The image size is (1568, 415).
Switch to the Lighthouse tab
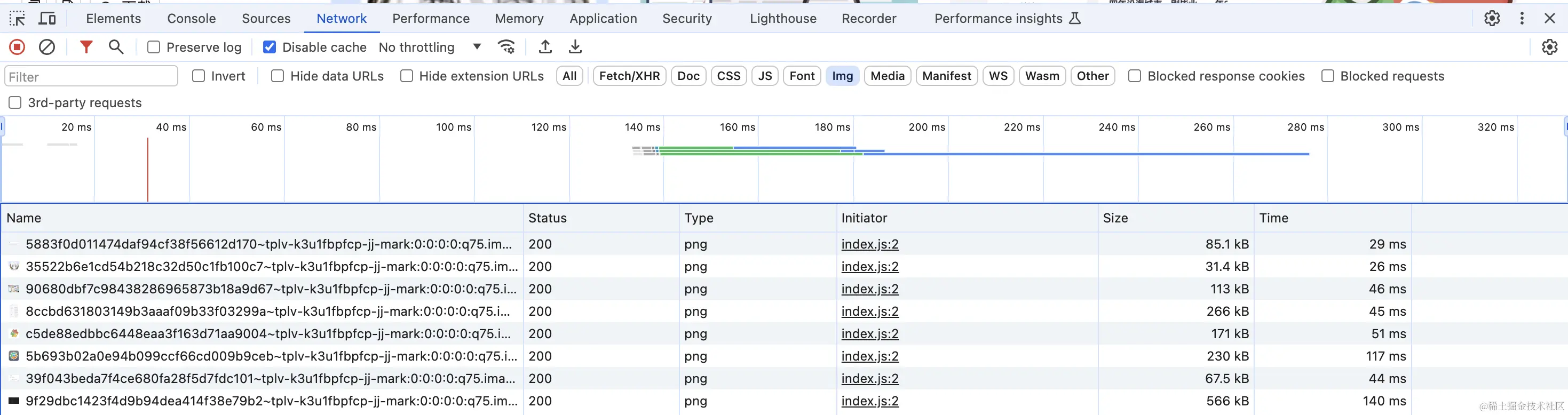[x=783, y=18]
